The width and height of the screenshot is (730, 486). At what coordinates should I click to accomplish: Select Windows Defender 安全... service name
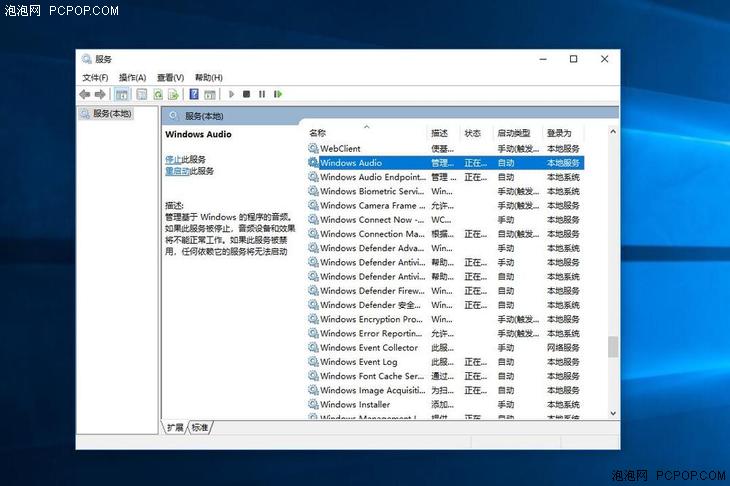(x=370, y=305)
